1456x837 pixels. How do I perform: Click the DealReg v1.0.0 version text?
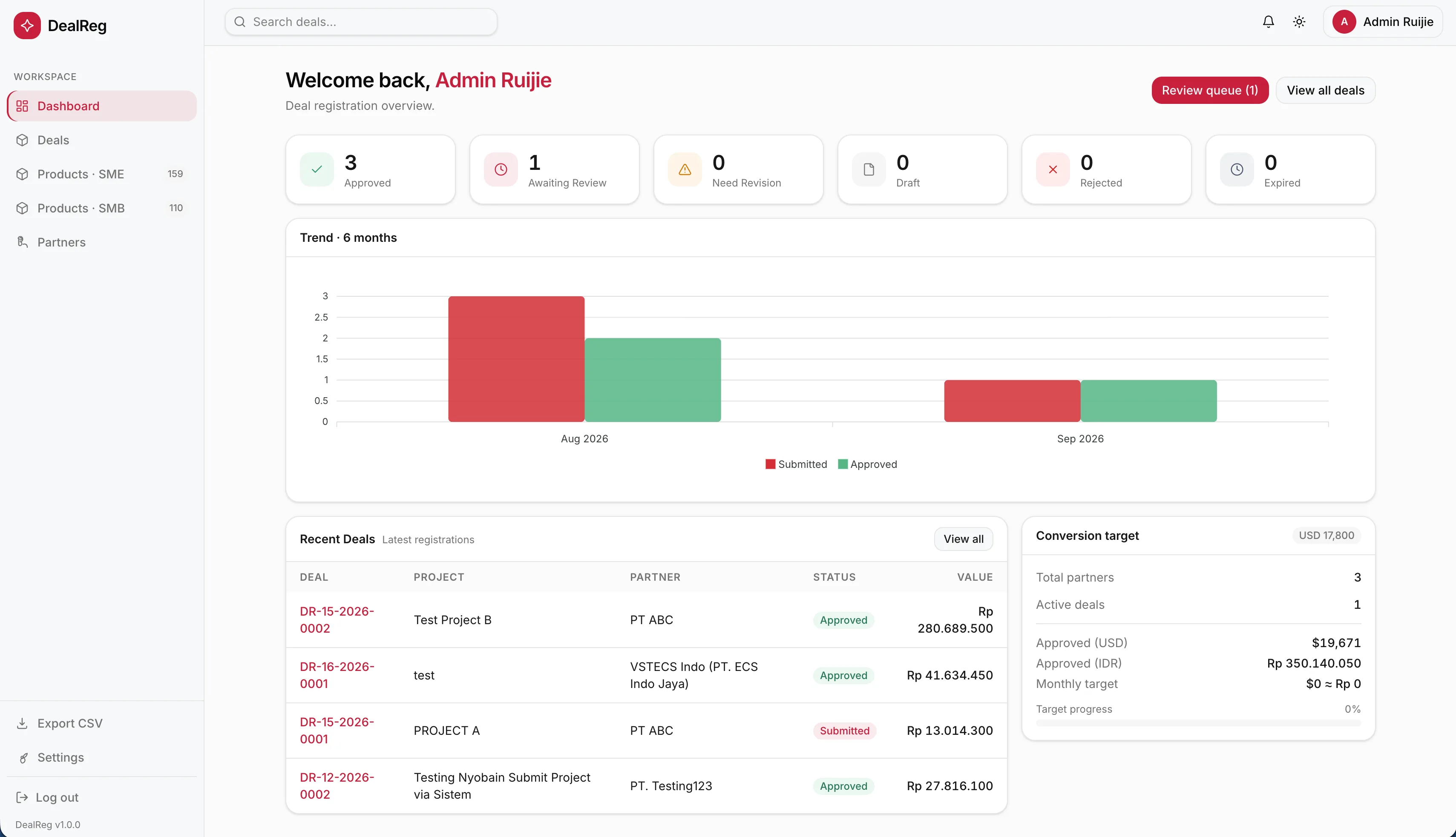(x=48, y=824)
